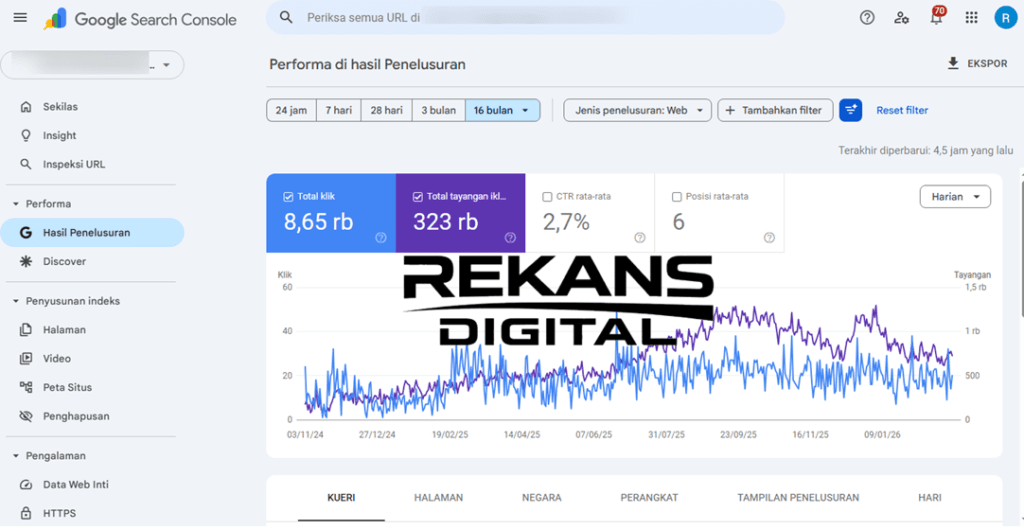Select the 28 hari range

[x=387, y=110]
